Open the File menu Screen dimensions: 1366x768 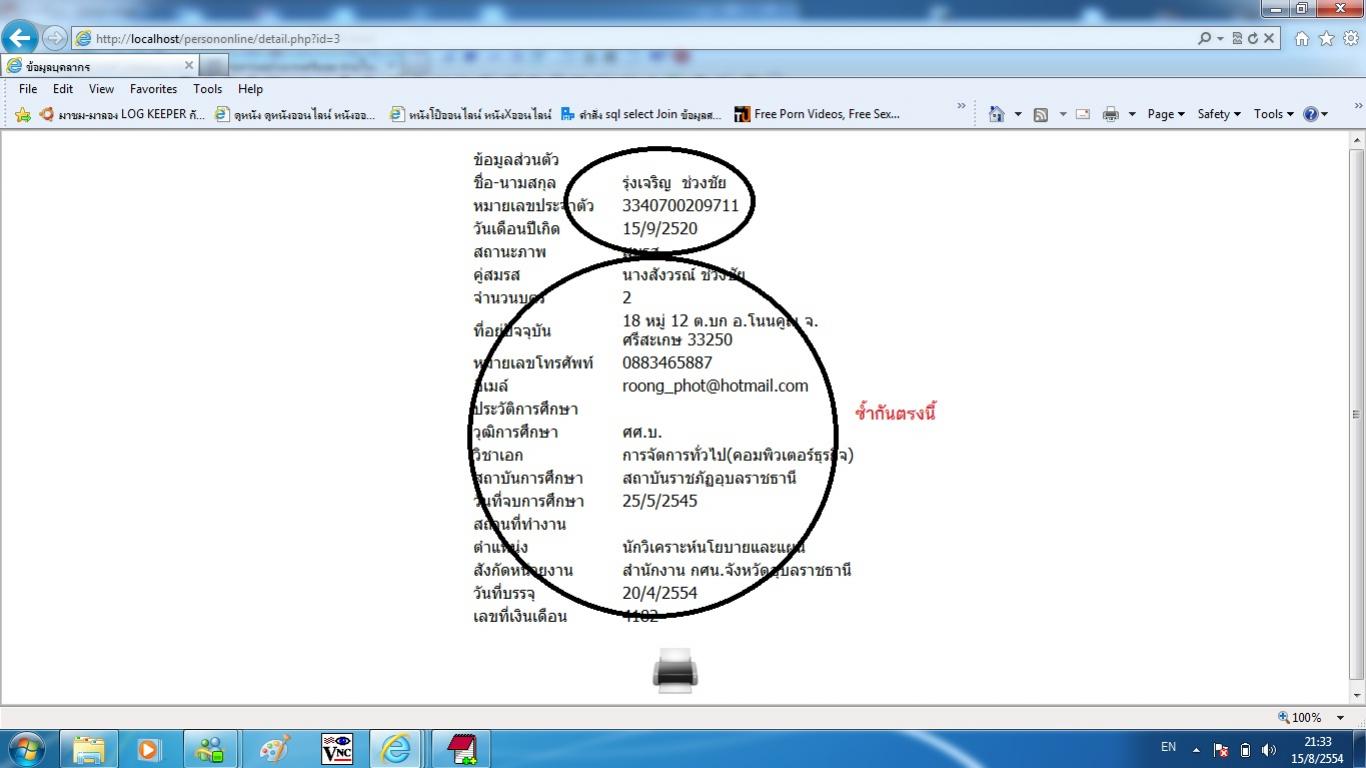28,89
